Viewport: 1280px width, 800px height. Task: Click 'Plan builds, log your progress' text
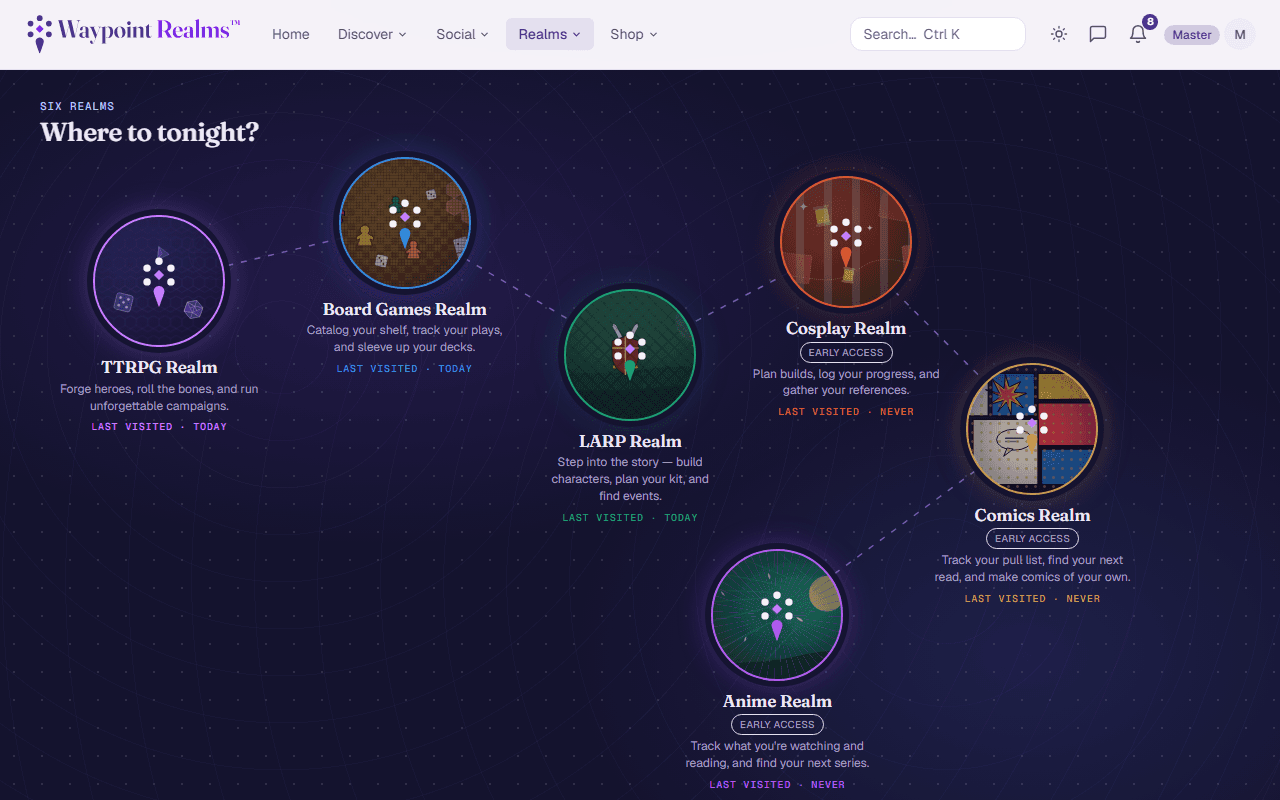(846, 382)
